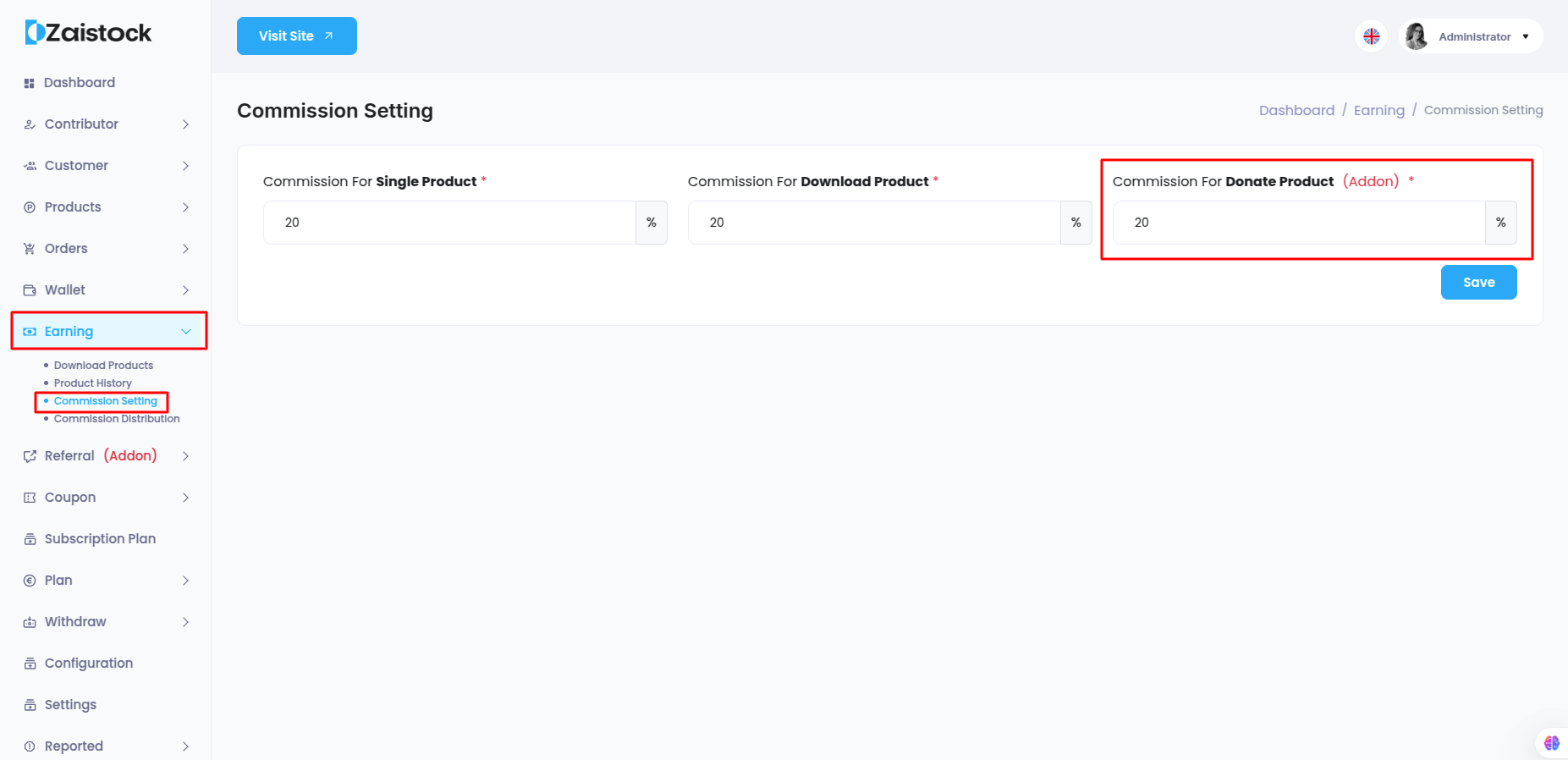Click the Dashboard grid icon in sidebar

[x=30, y=83]
